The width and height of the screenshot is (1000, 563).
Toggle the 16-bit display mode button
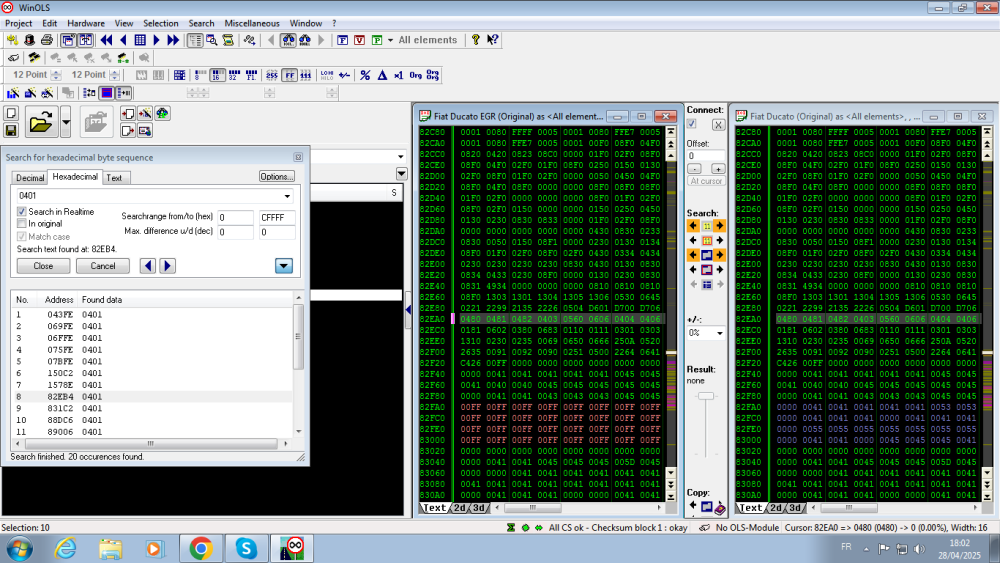click(217, 75)
